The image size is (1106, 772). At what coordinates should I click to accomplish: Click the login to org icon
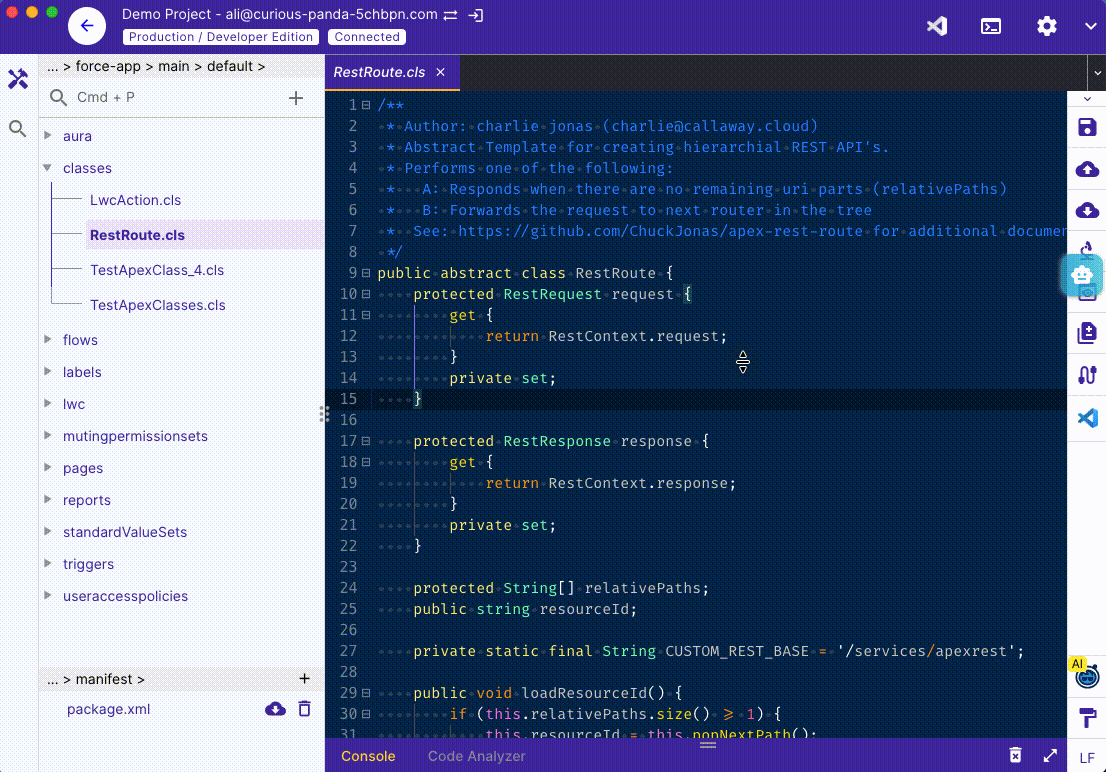pyautogui.click(x=476, y=15)
